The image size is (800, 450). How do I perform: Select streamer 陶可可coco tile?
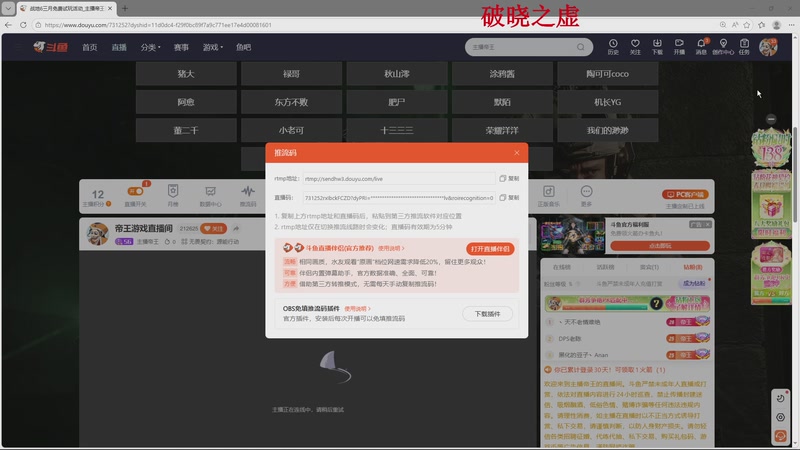point(608,73)
